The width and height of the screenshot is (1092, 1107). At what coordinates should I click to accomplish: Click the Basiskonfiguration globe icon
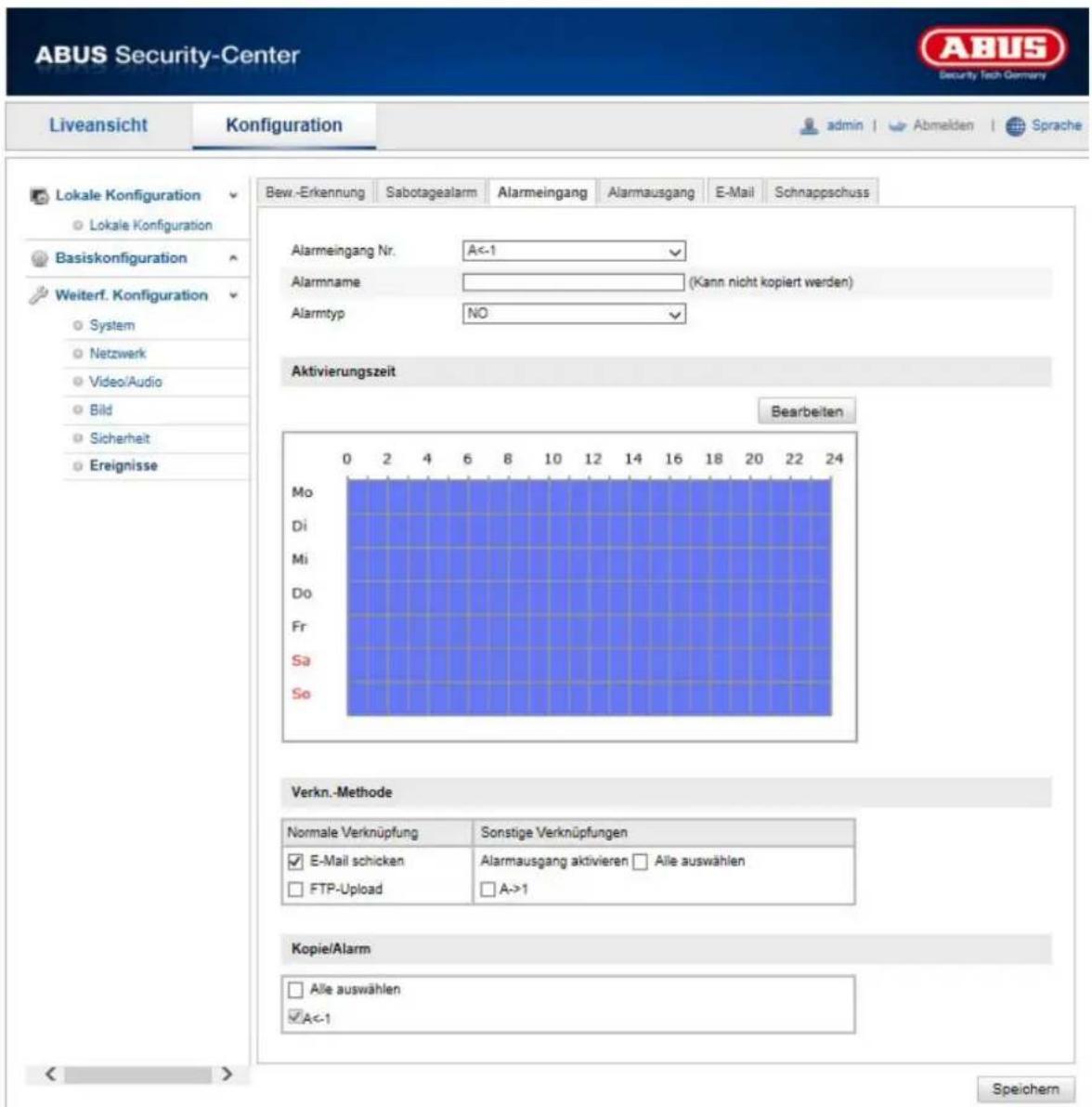(40, 258)
